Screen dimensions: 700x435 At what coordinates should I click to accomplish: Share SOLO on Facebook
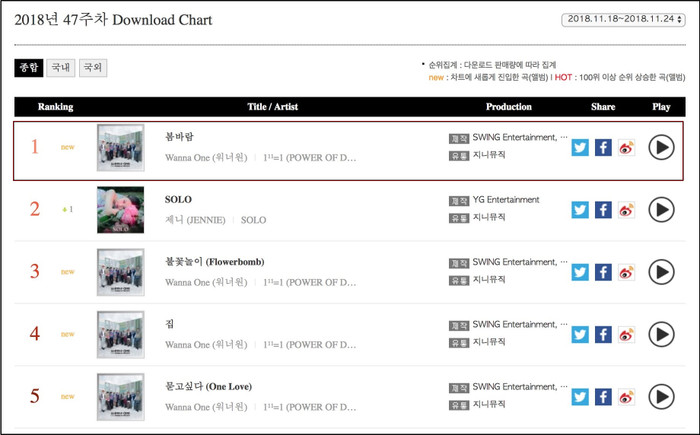(603, 209)
